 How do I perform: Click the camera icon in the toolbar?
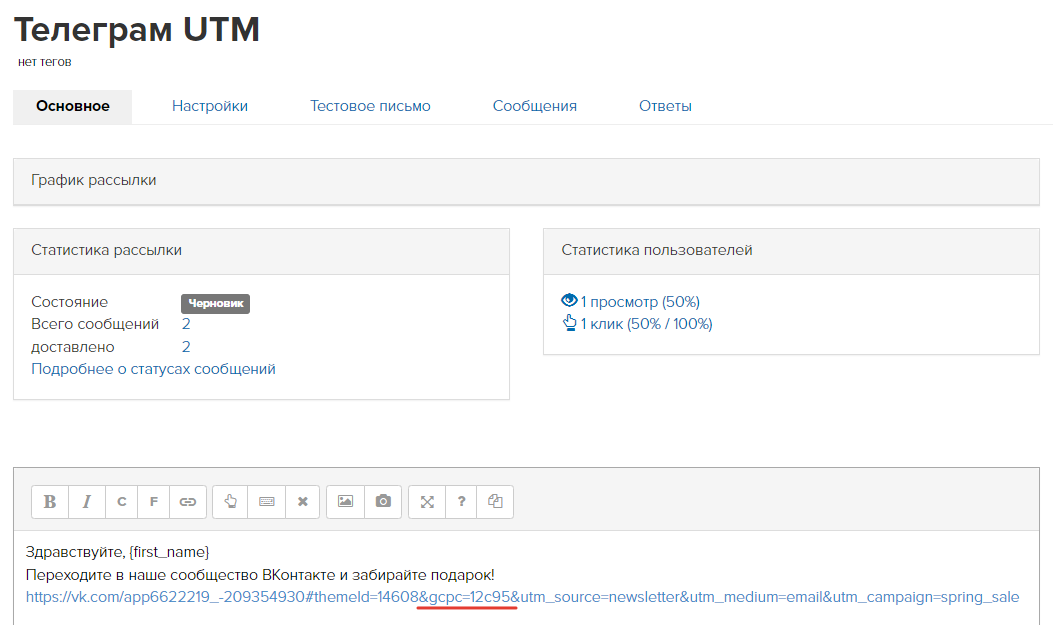tap(383, 502)
